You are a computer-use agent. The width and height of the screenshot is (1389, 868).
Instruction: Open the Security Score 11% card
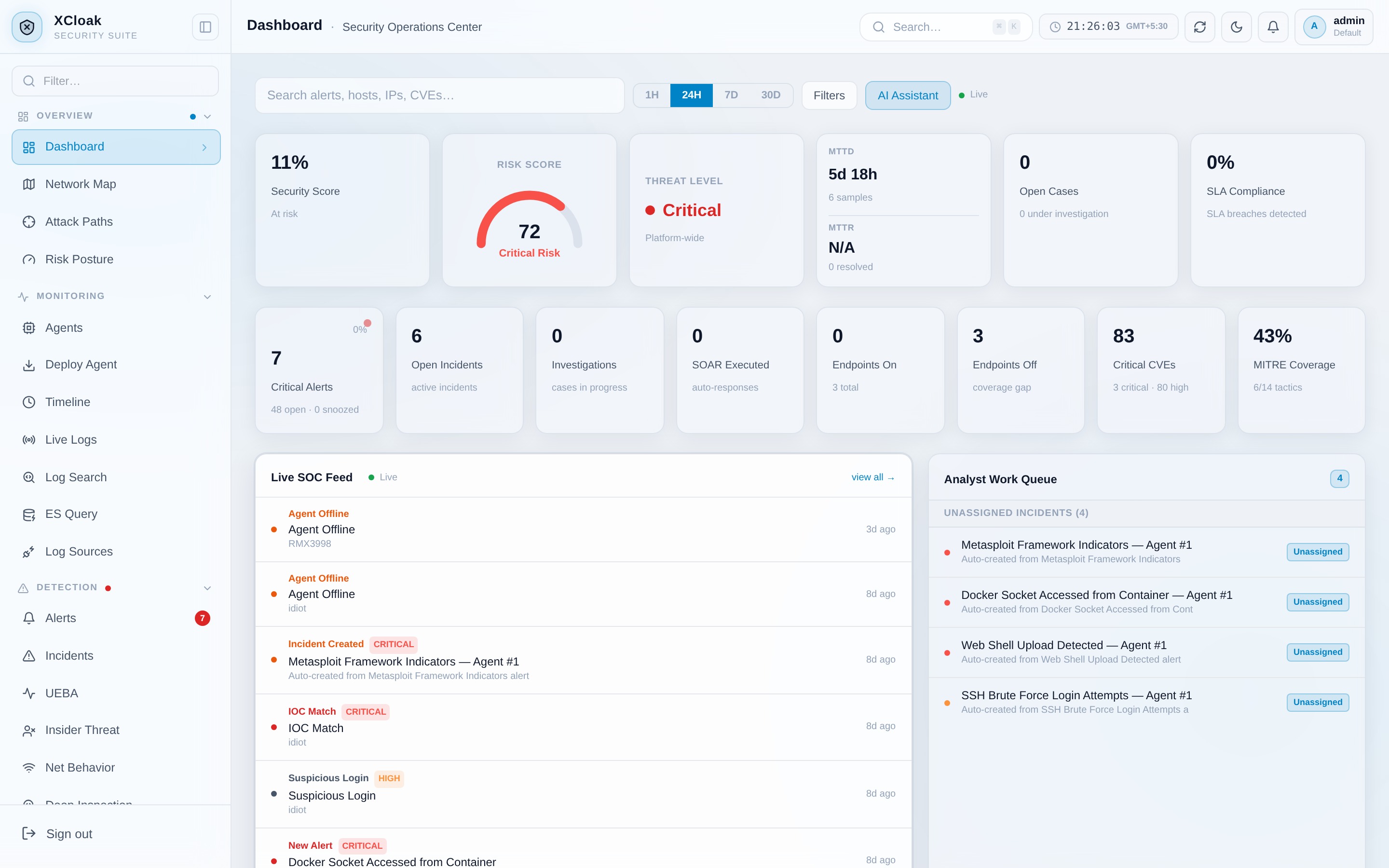click(x=342, y=211)
